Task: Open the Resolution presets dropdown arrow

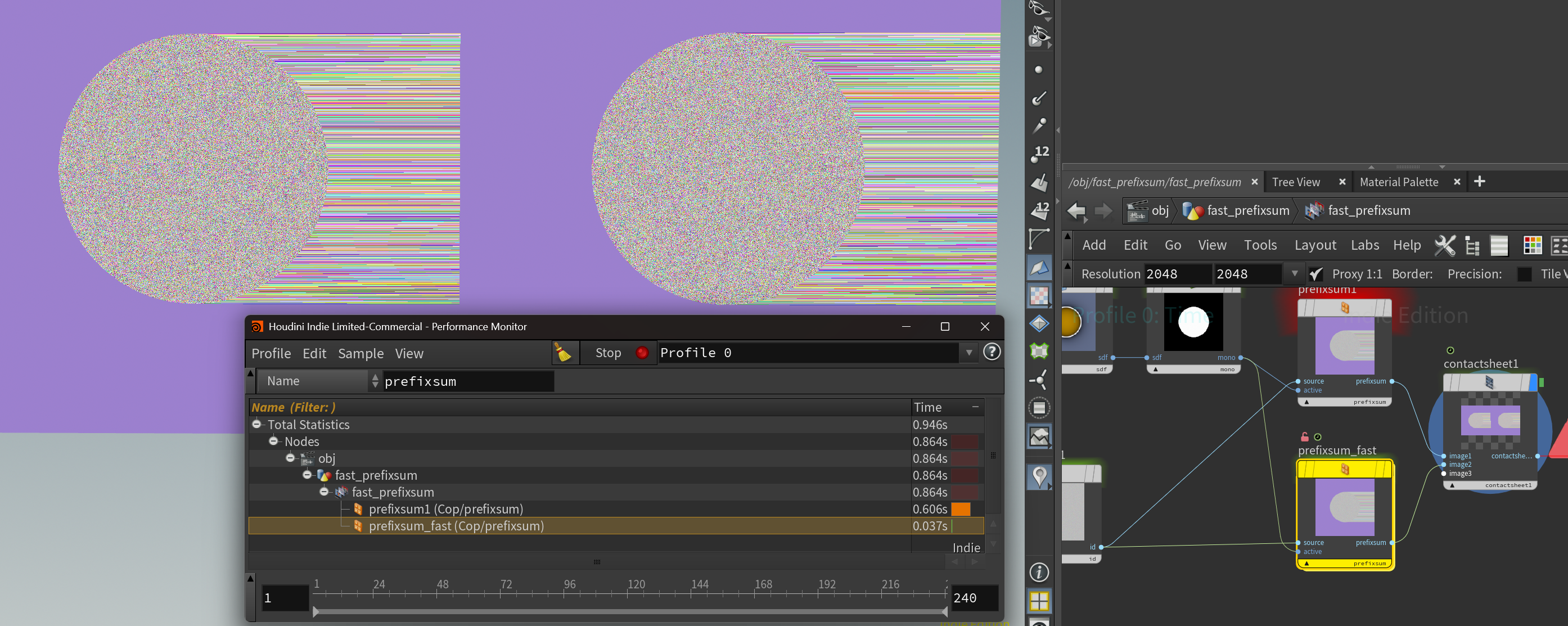Action: pyautogui.click(x=1294, y=274)
